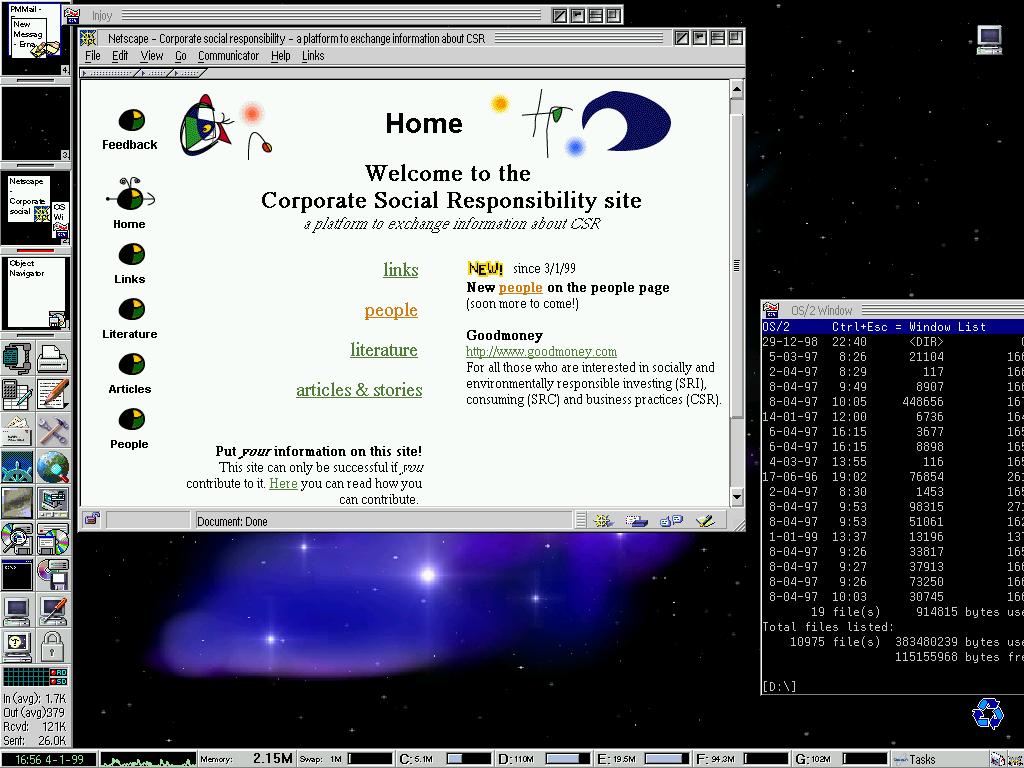1024x768 pixels.
Task: Open the View menu in Netscape
Action: (x=151, y=56)
